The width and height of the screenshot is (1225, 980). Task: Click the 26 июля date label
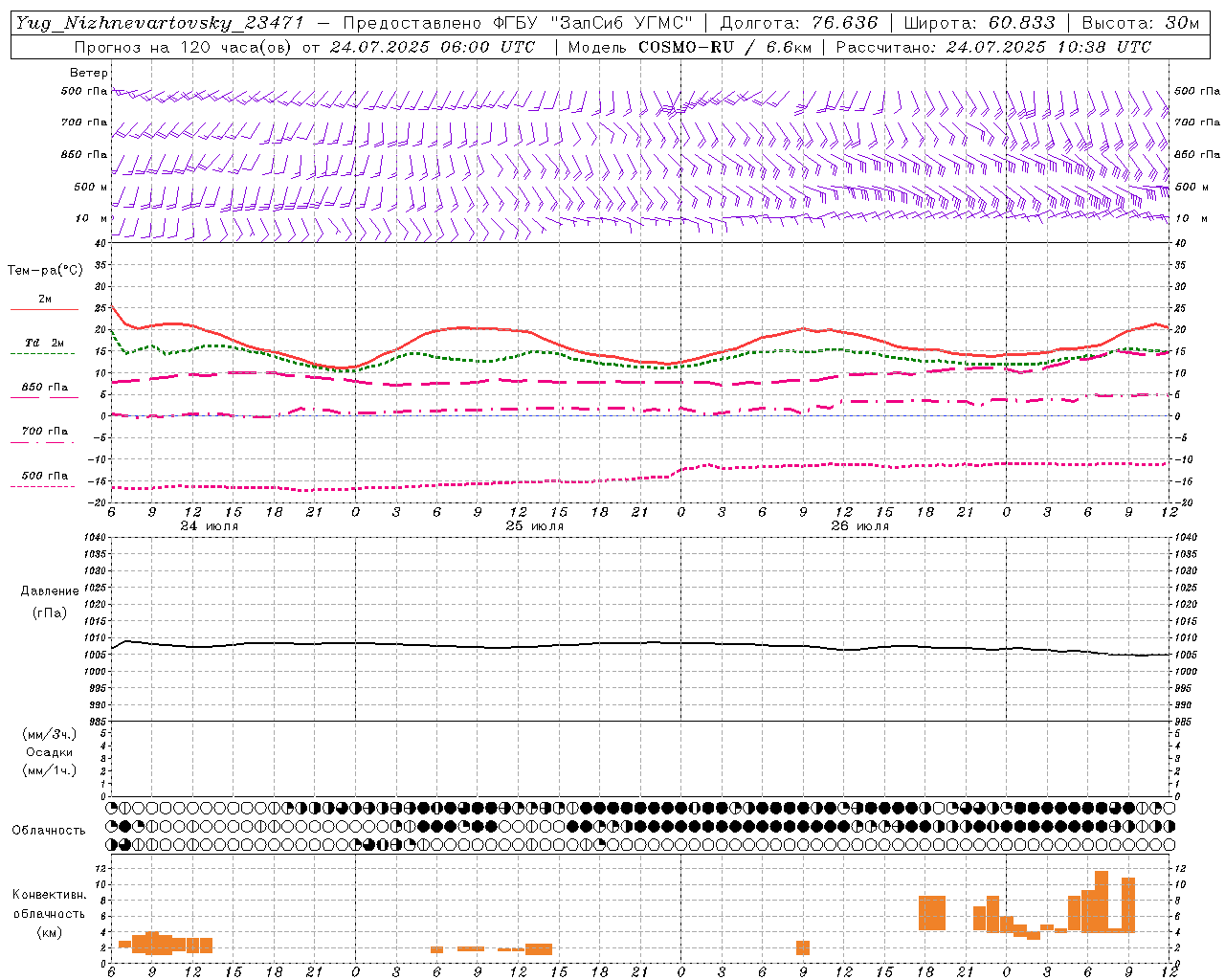click(x=860, y=526)
